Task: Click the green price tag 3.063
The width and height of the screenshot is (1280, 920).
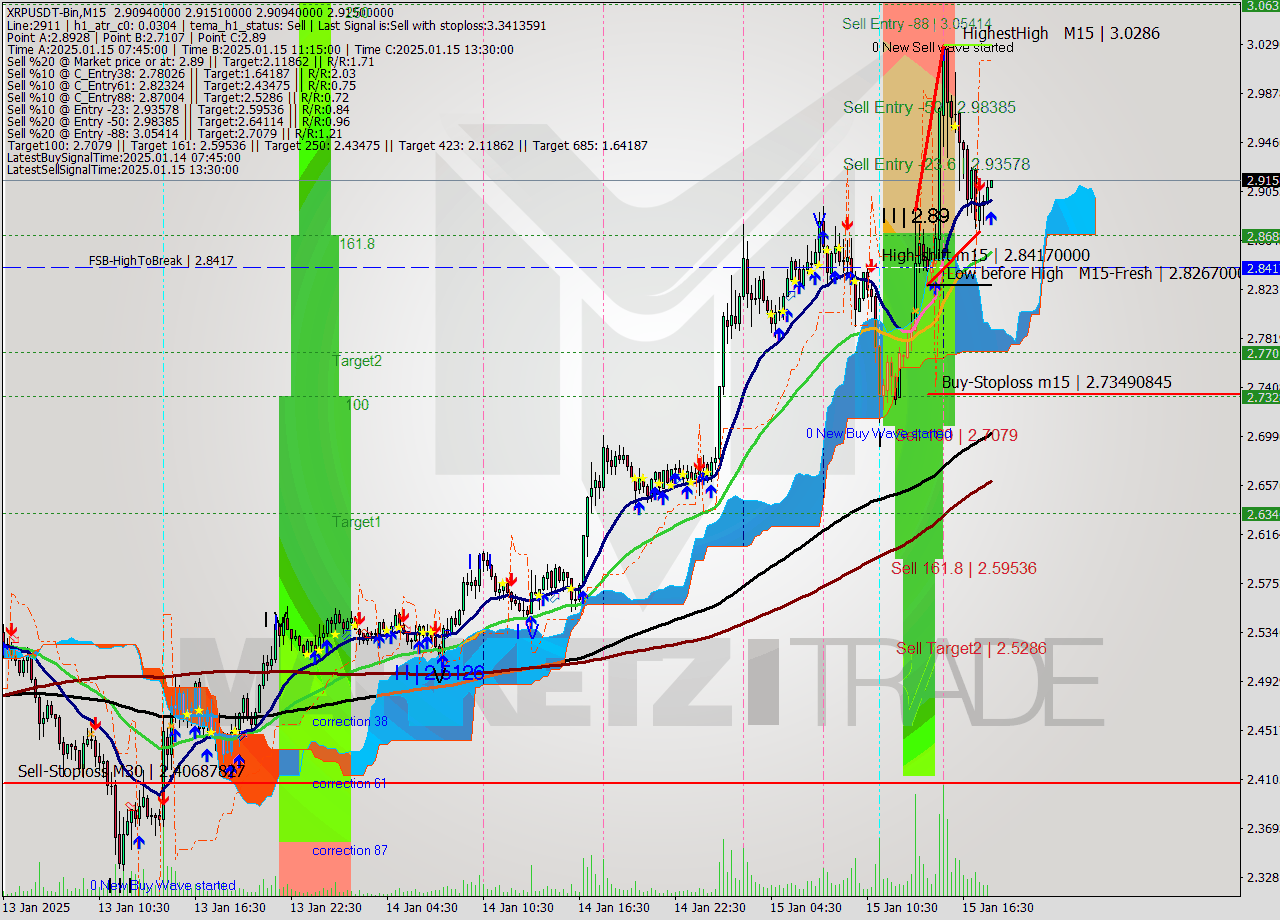Action: coord(1260,5)
